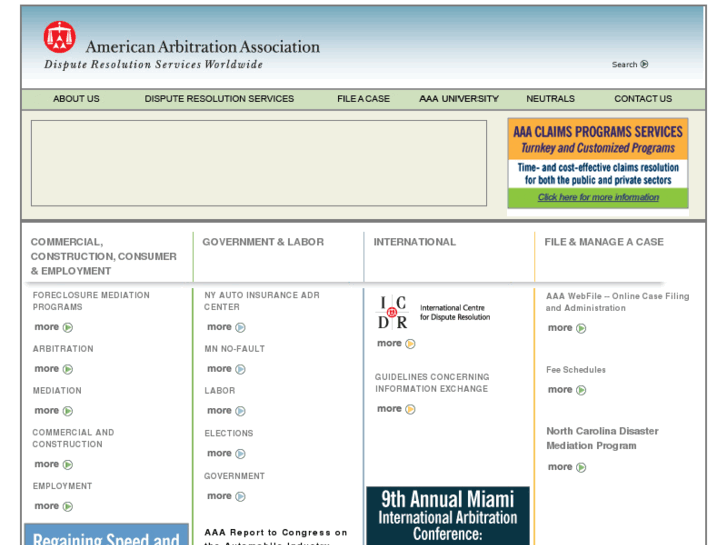Click AAA Report to Congress text
The image size is (727, 545).
coord(276,537)
